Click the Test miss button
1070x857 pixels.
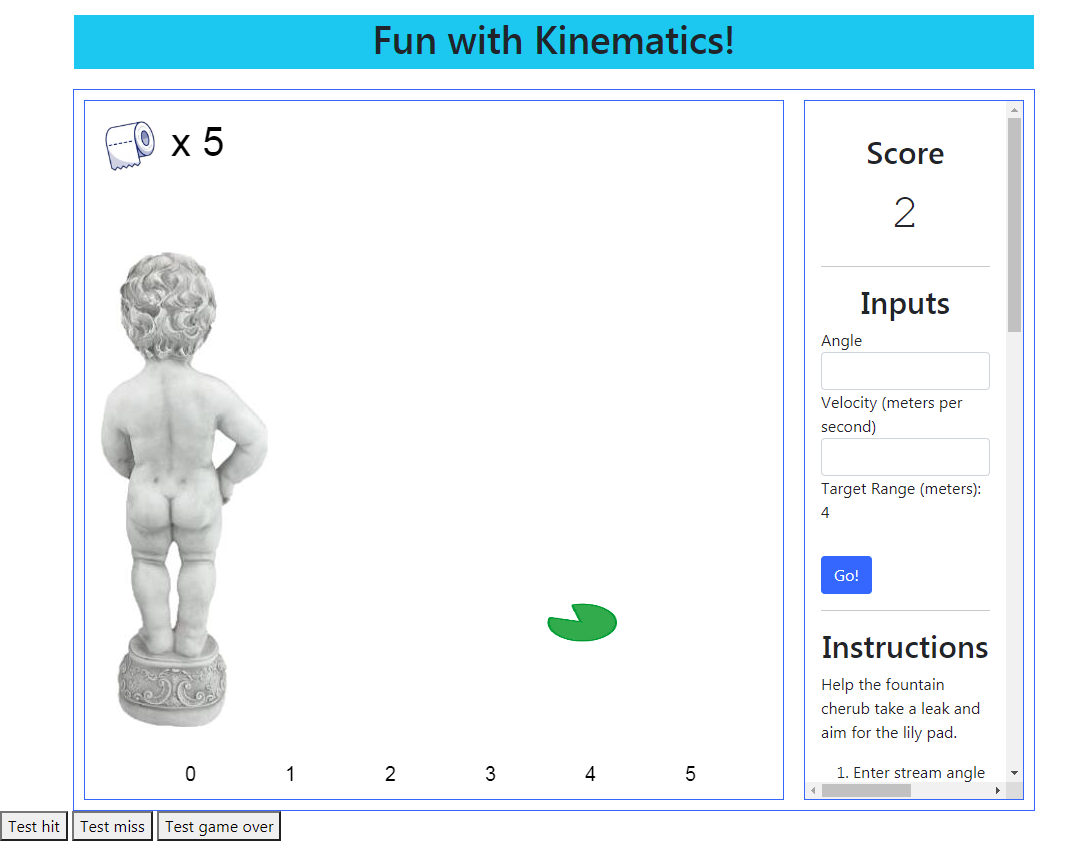[113, 826]
